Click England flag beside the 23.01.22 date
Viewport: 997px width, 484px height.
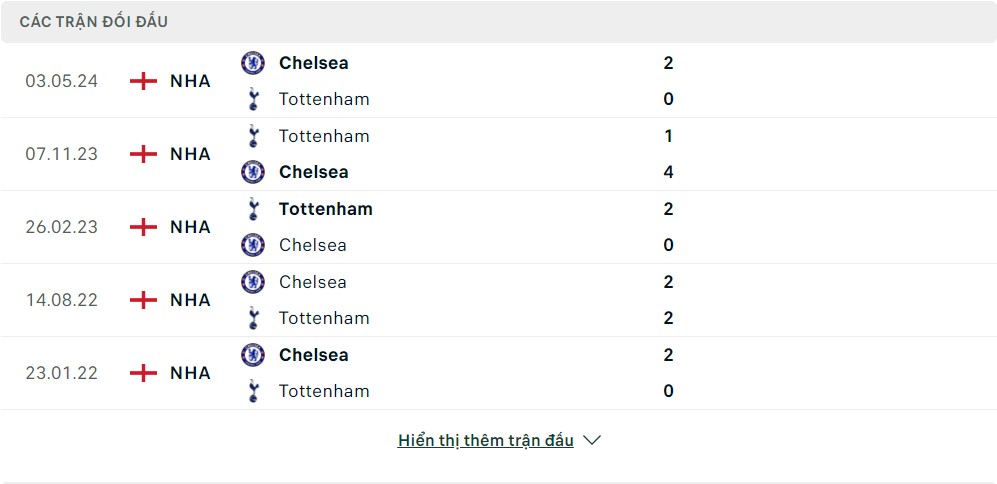(x=144, y=373)
